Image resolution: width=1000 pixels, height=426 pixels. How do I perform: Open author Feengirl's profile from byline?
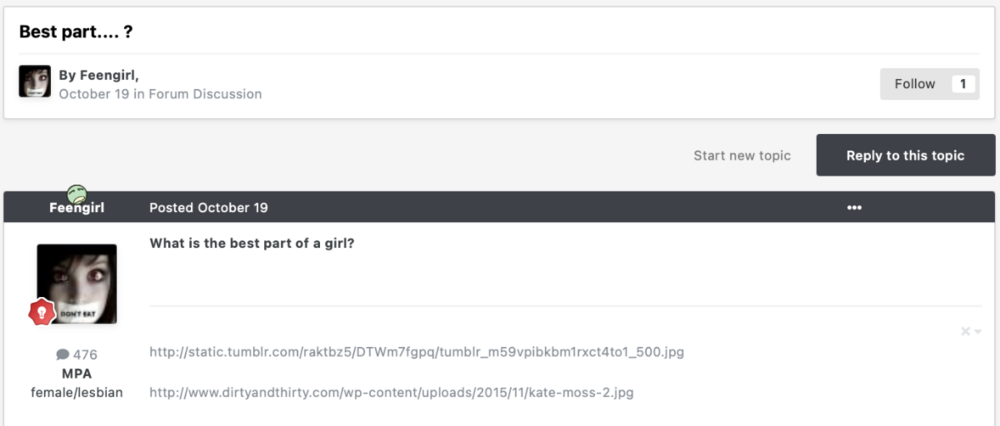tap(108, 75)
